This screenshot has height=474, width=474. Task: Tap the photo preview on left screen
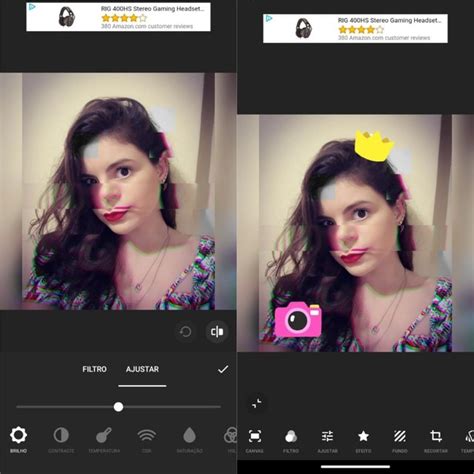pos(118,191)
